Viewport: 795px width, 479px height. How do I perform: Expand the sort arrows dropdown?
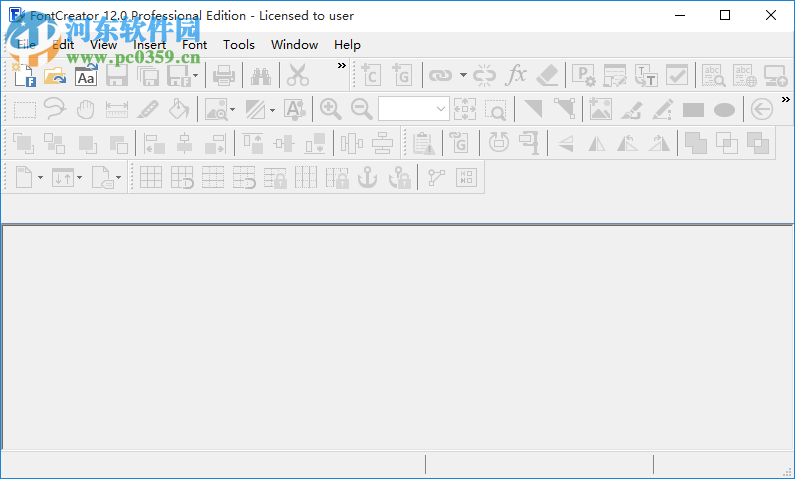(79, 177)
